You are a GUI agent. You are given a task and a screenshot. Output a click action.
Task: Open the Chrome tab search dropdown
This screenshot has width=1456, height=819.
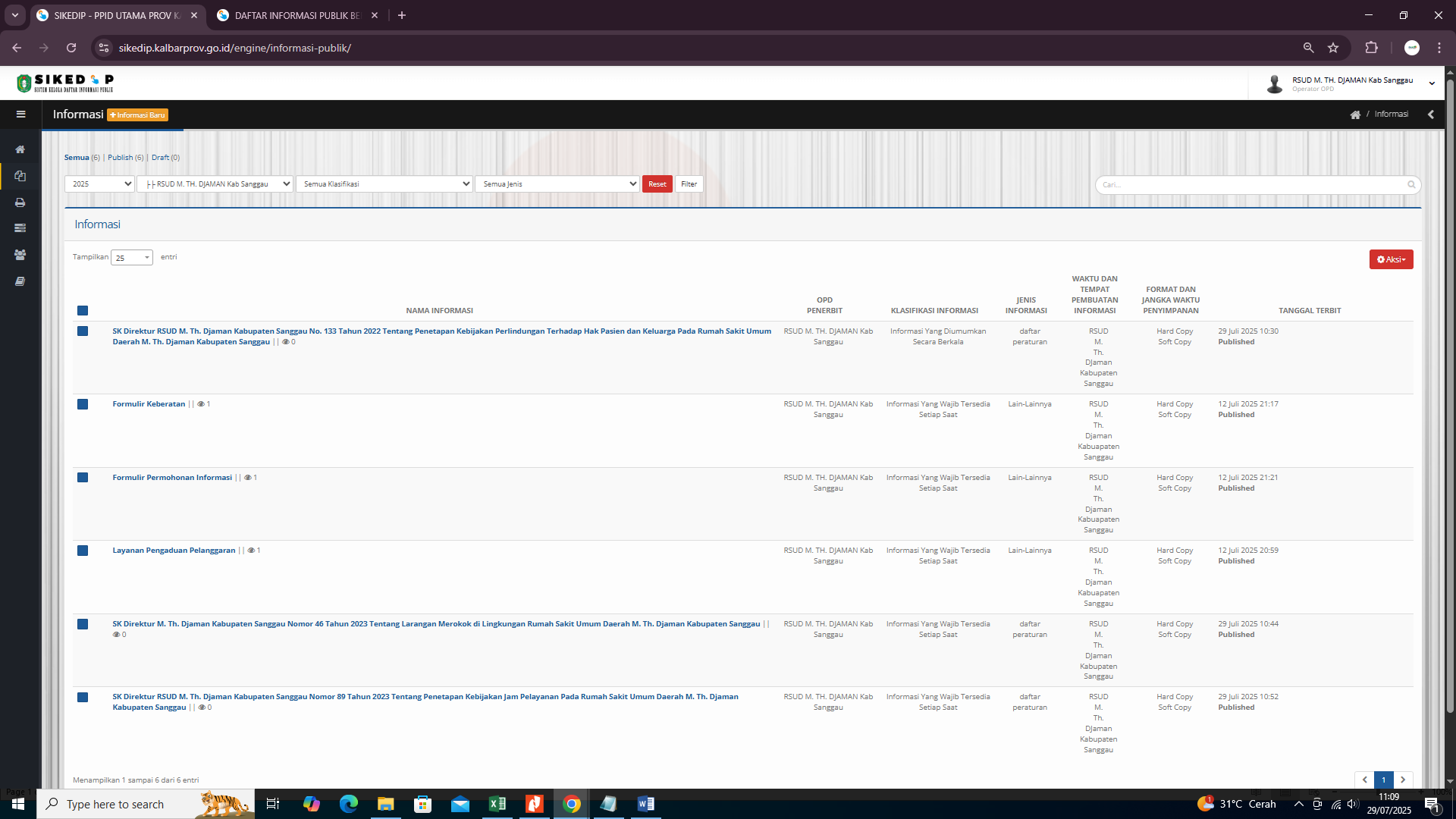click(x=14, y=15)
